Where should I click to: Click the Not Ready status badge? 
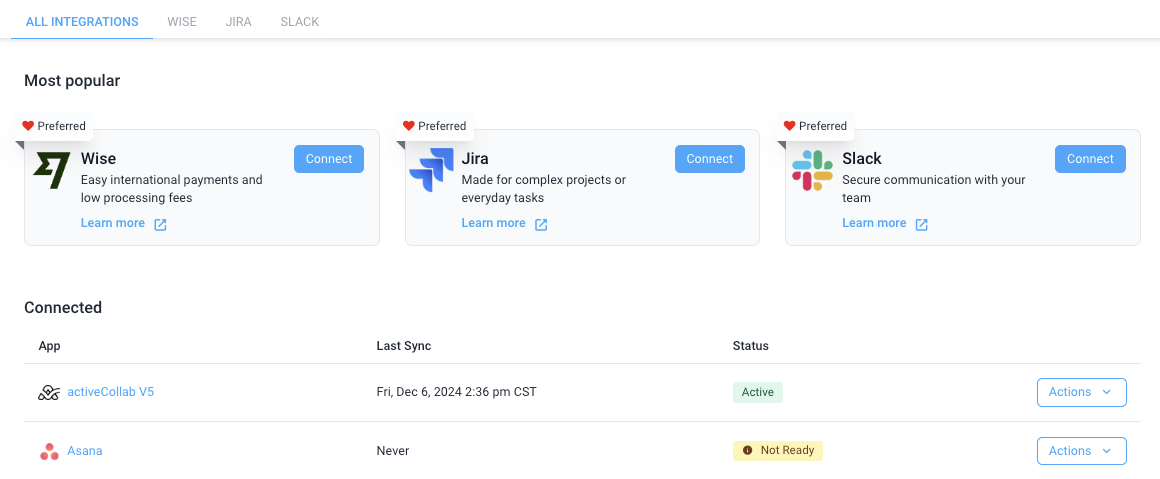pyautogui.click(x=778, y=450)
